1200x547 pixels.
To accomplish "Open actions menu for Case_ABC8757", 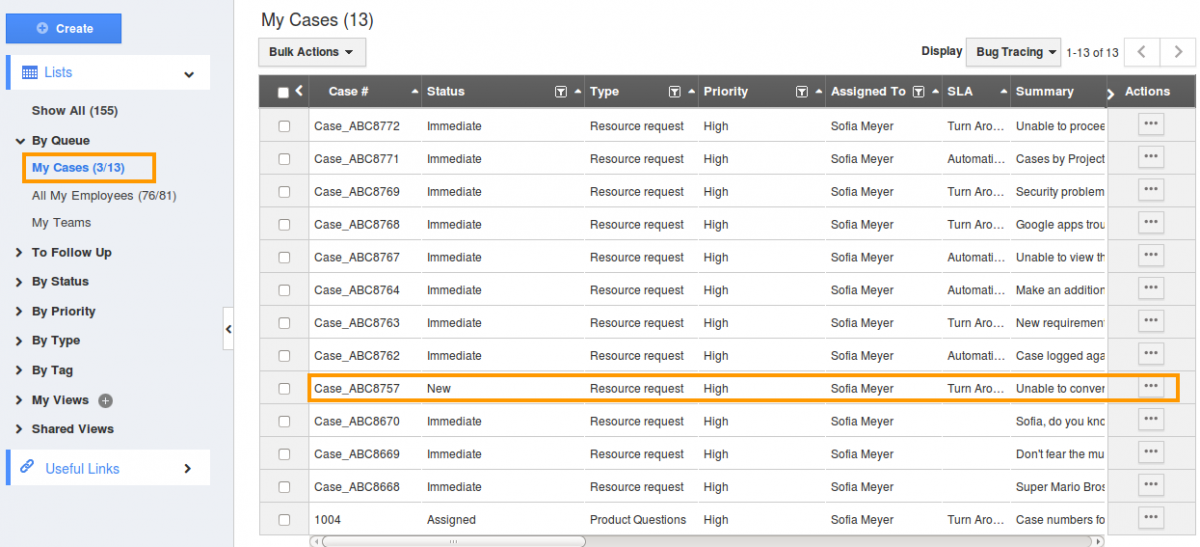I will [x=1151, y=387].
